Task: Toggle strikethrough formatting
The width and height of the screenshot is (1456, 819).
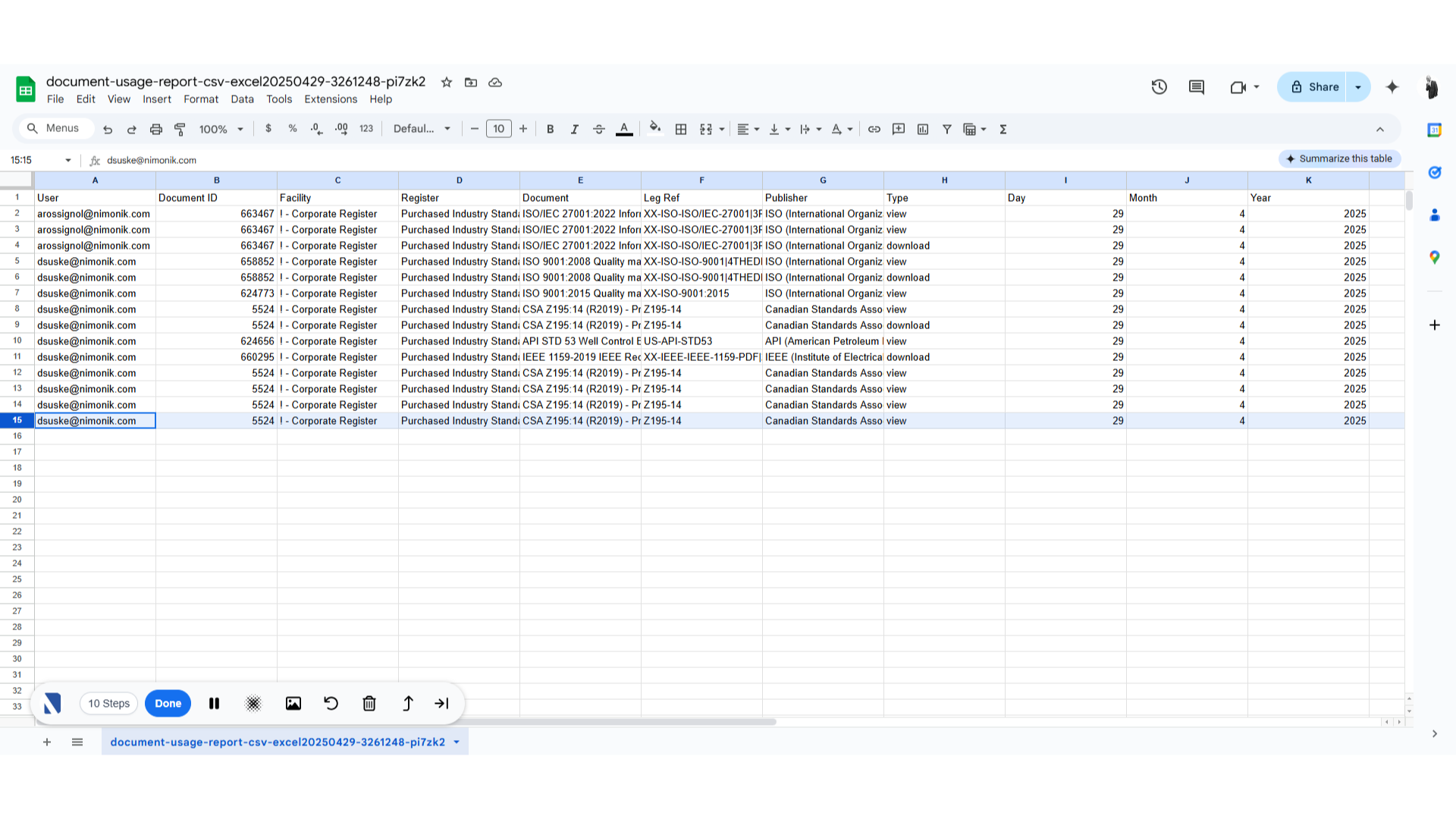Action: click(599, 129)
